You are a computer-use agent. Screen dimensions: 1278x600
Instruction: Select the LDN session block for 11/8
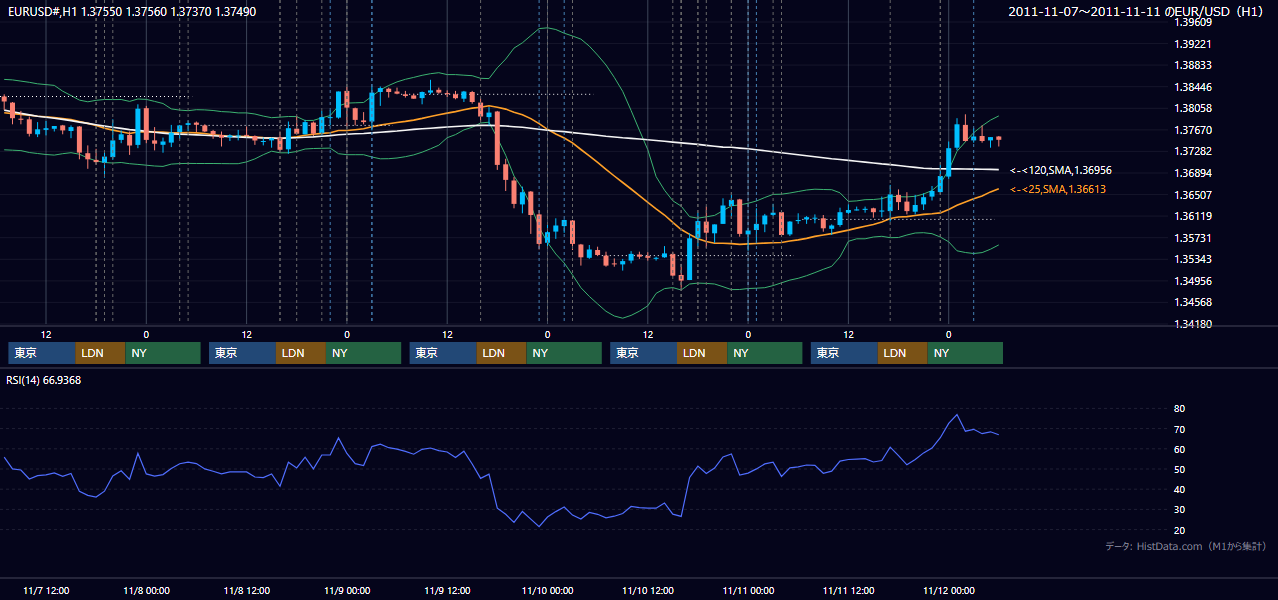(302, 353)
